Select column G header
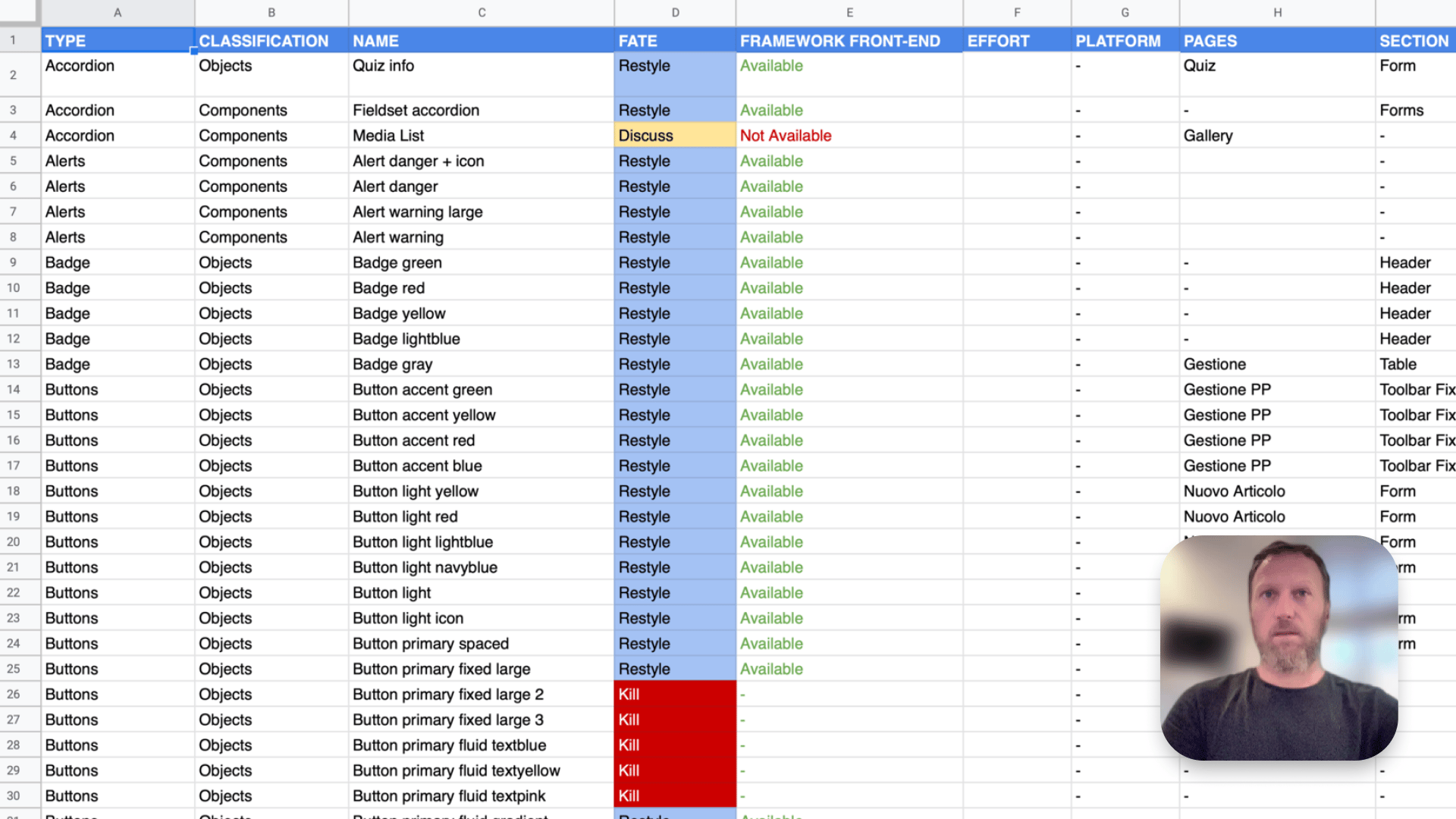The image size is (1456, 819). [1125, 12]
